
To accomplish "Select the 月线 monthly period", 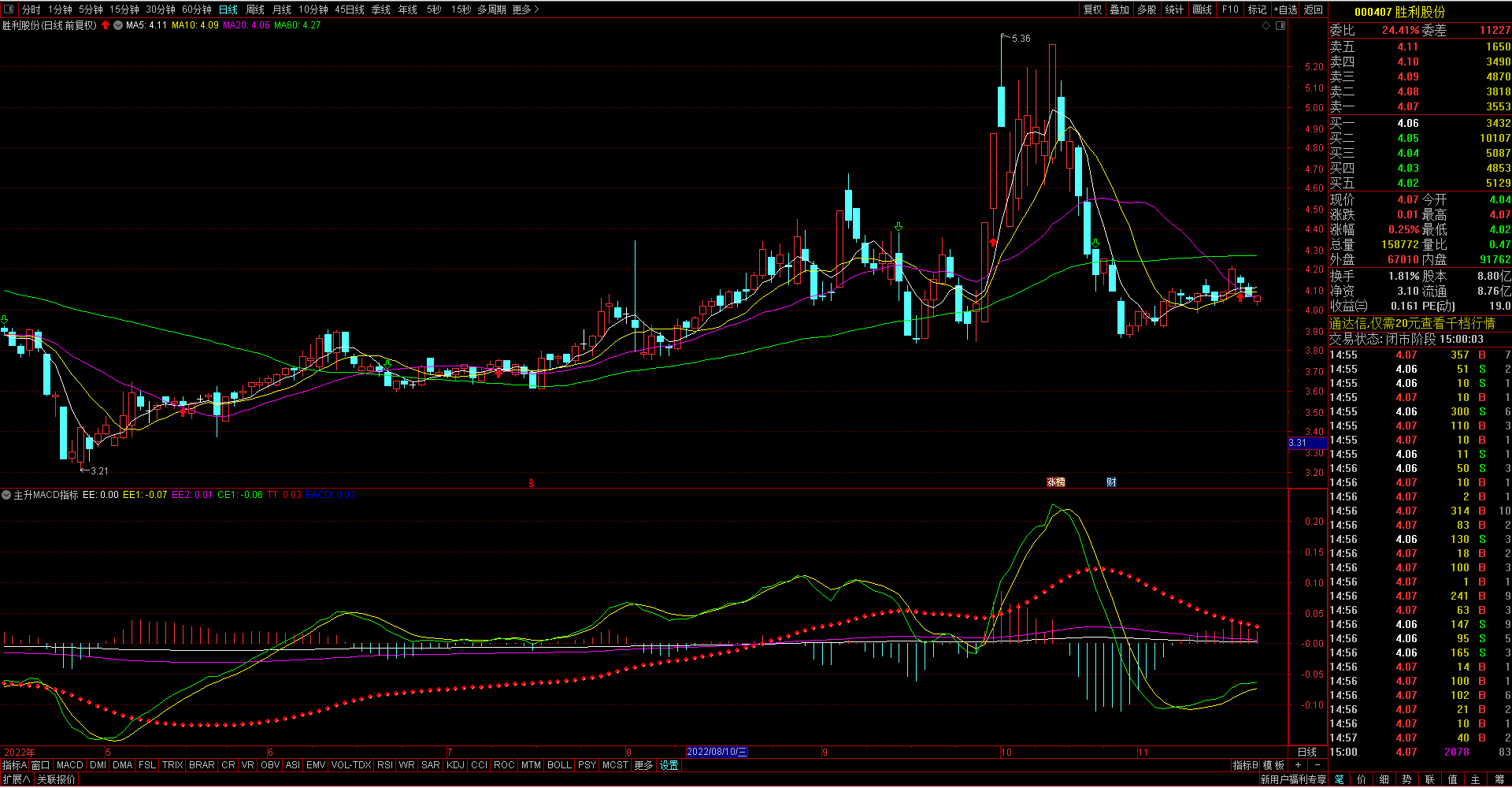I will pyautogui.click(x=281, y=9).
